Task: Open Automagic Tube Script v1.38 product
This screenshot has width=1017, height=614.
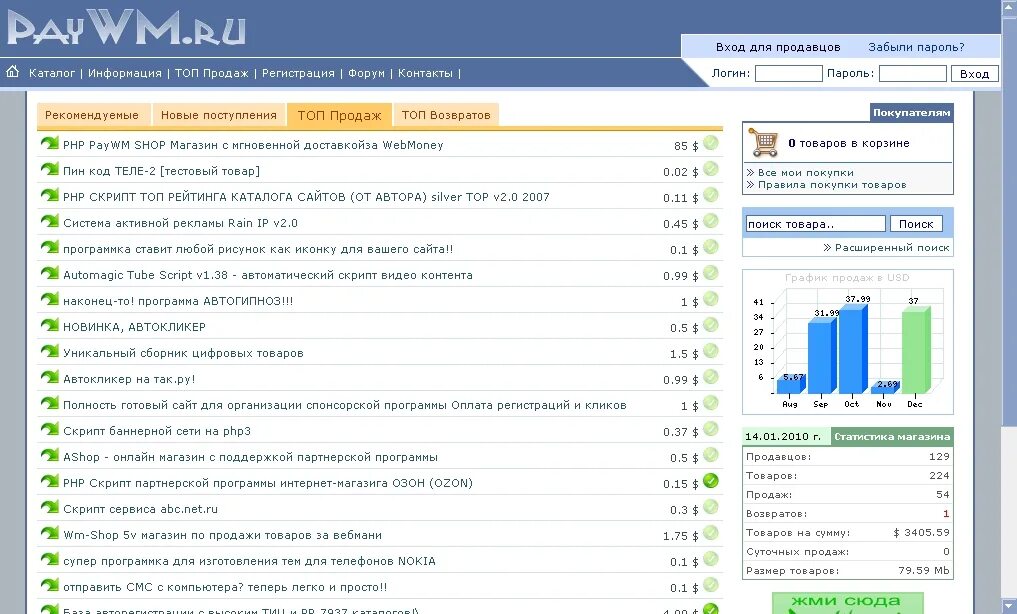Action: click(268, 275)
